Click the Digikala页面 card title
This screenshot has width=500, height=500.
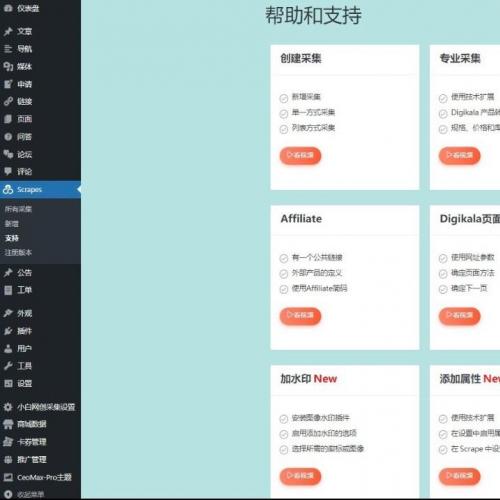(x=470, y=219)
